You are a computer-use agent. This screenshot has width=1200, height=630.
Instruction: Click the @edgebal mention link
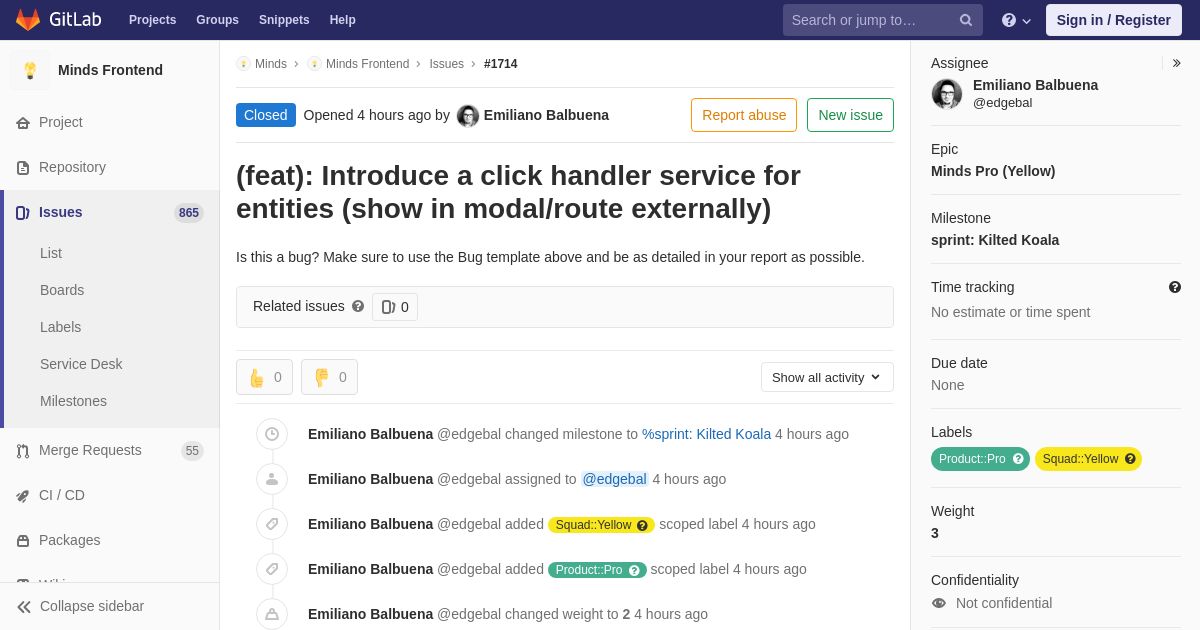click(615, 479)
